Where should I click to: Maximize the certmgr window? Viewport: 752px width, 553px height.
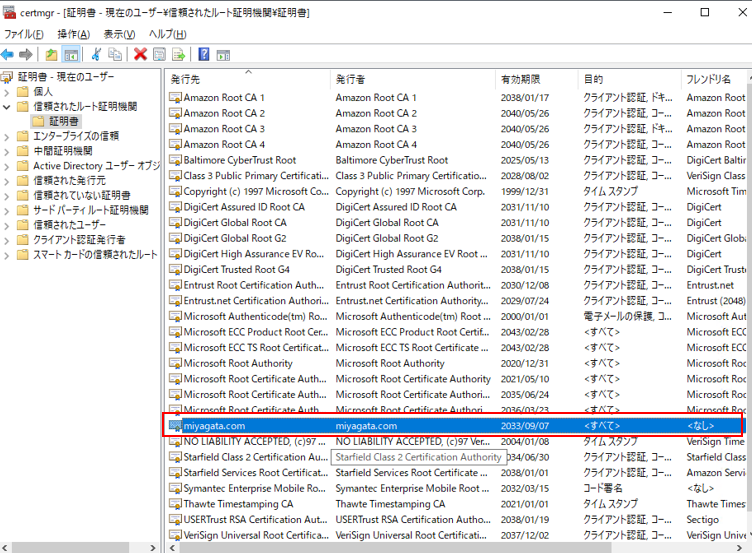tap(705, 12)
